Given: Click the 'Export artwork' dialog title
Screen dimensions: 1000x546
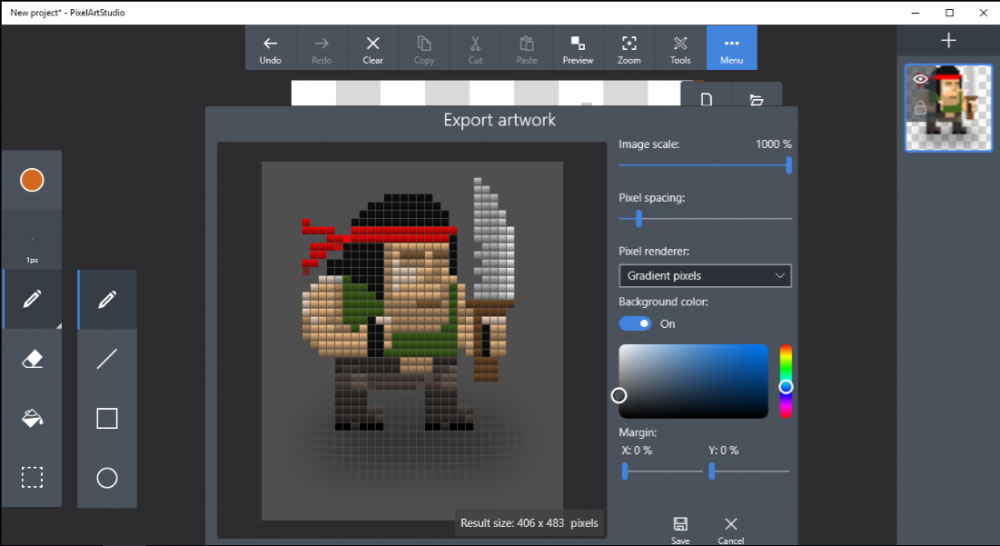Looking at the screenshot, I should click(x=499, y=120).
